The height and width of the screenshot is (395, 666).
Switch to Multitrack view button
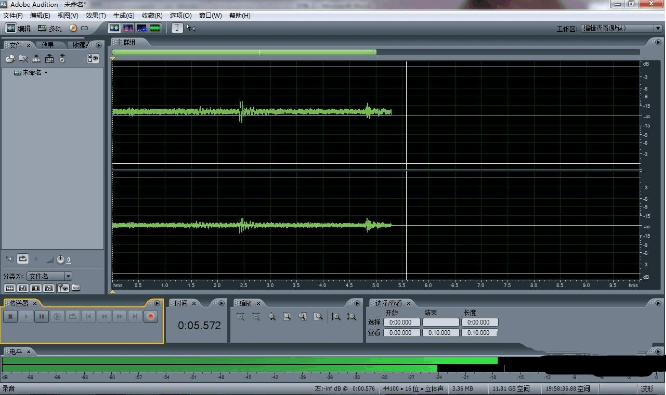49,28
